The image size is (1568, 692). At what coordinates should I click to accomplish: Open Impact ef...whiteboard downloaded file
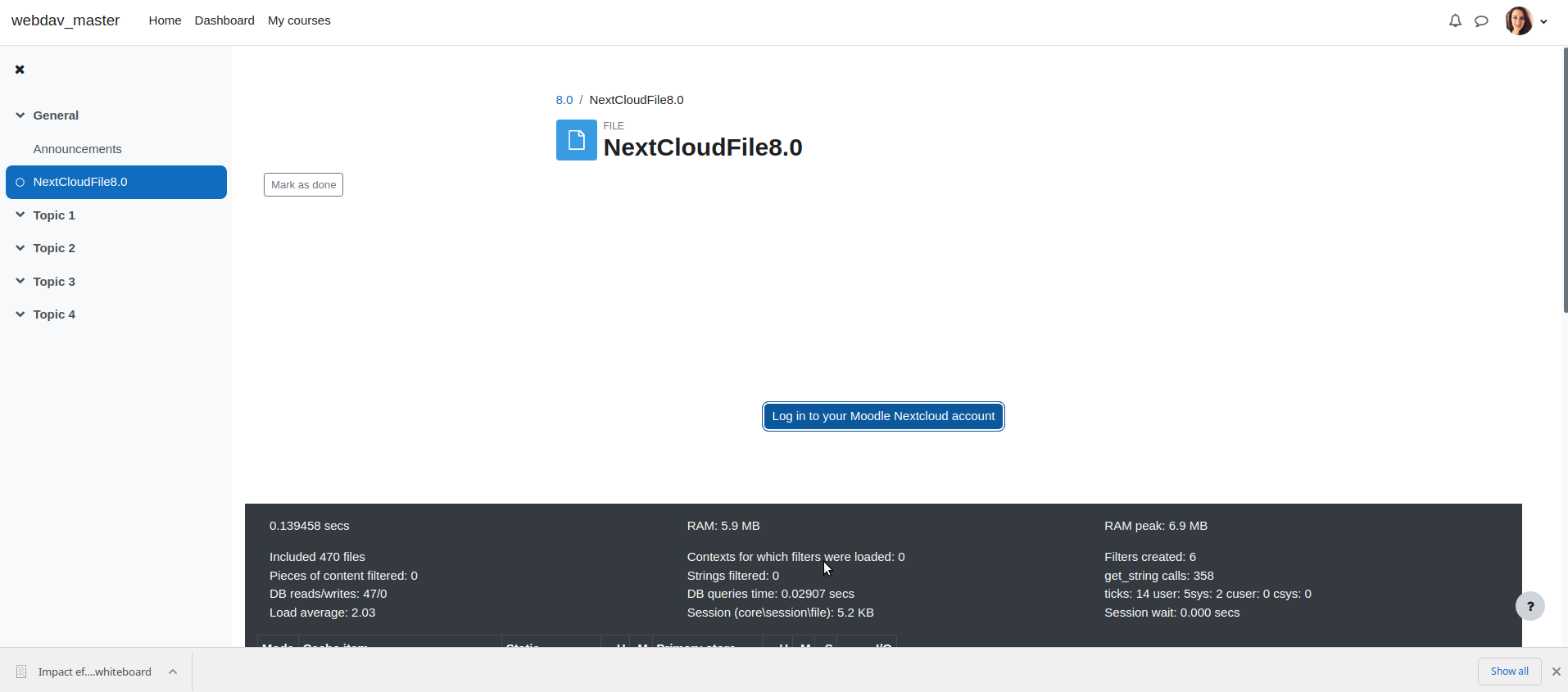point(95,672)
